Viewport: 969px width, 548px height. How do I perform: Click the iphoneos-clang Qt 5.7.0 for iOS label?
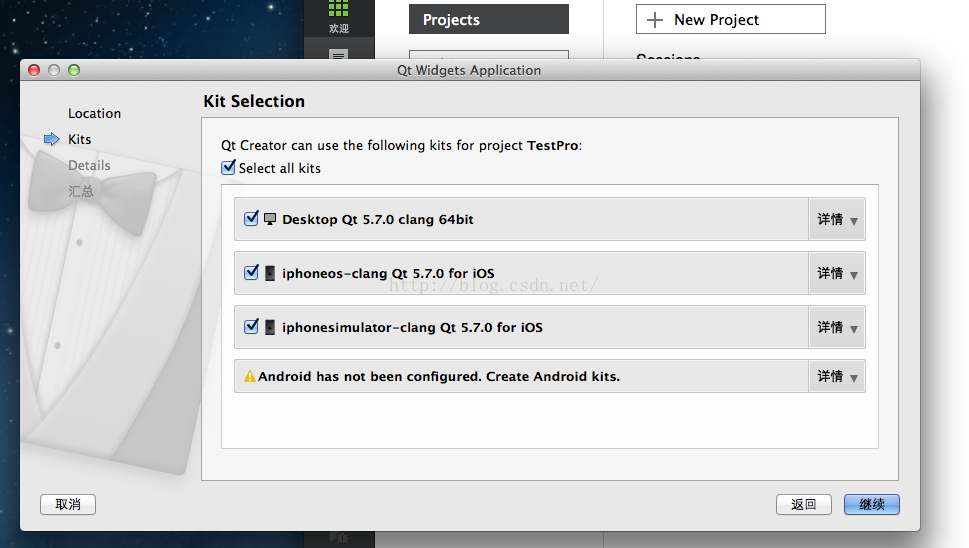coord(388,273)
